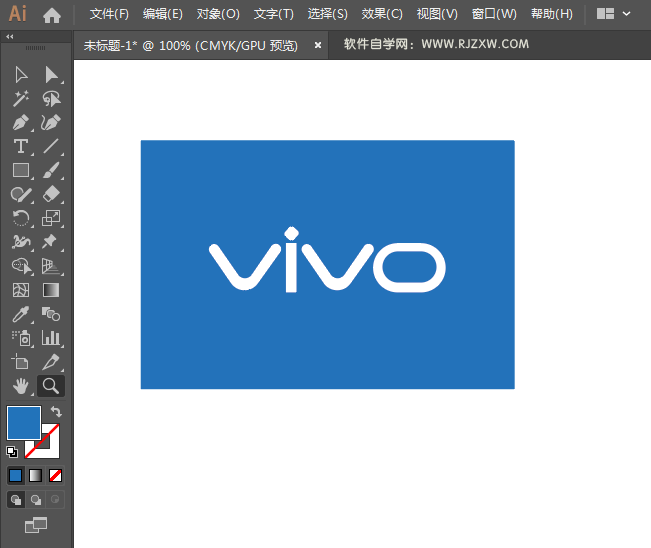Screen dimensions: 651x548
Task: Swap fill and stroke colors arrow
Action: tap(56, 412)
